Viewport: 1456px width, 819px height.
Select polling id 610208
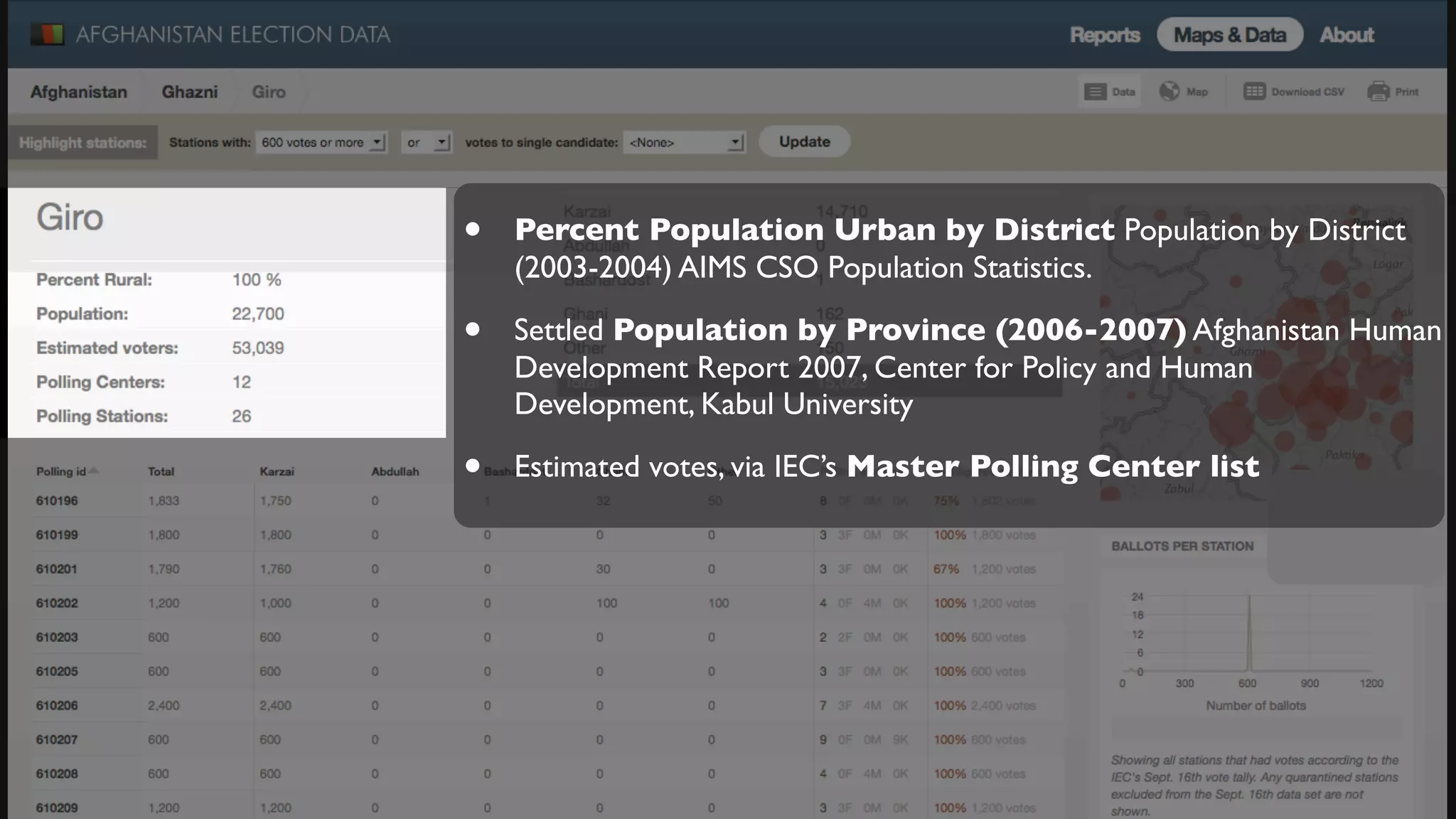[57, 773]
